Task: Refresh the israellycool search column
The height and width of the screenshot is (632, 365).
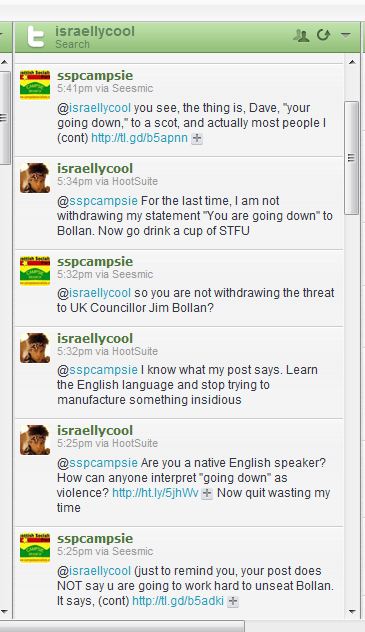Action: [x=324, y=35]
